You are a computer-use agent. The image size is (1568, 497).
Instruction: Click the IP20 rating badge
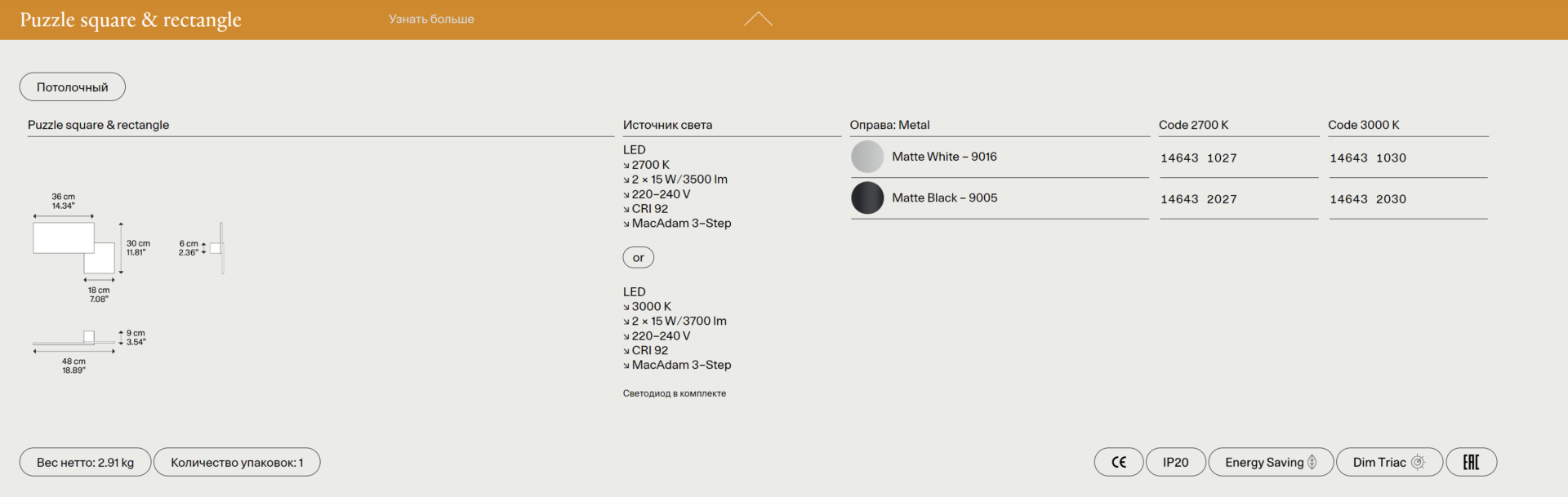(x=1175, y=462)
